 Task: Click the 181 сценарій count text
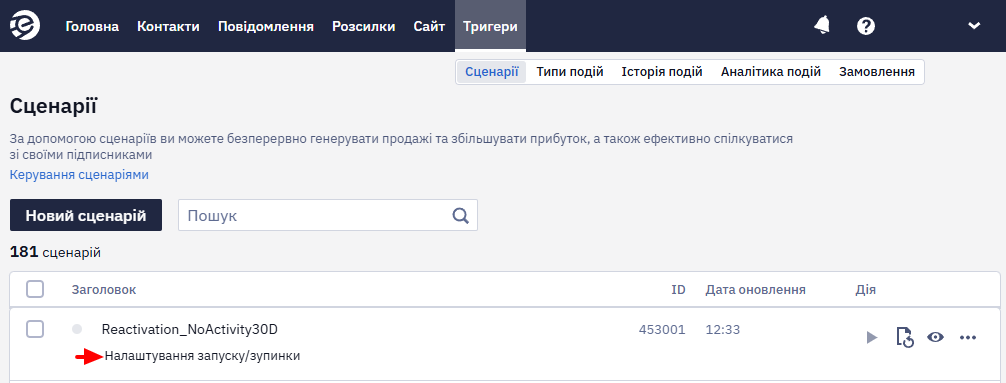pyautogui.click(x=55, y=252)
